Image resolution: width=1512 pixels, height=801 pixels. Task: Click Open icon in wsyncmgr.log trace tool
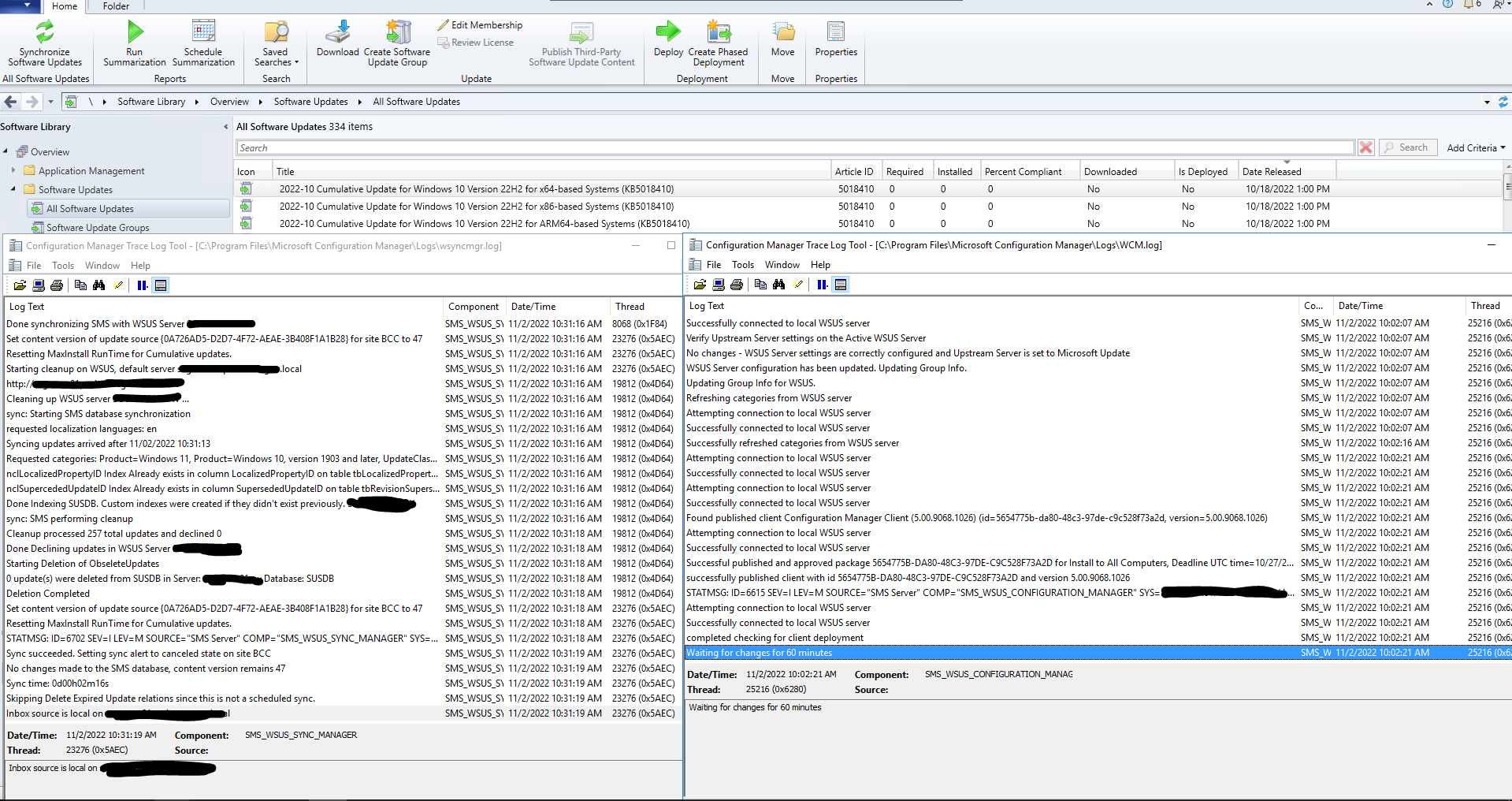pyautogui.click(x=20, y=285)
